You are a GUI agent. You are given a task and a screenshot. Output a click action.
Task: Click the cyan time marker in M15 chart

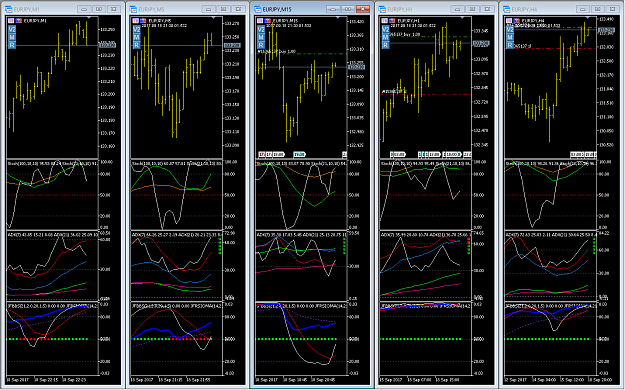point(299,154)
